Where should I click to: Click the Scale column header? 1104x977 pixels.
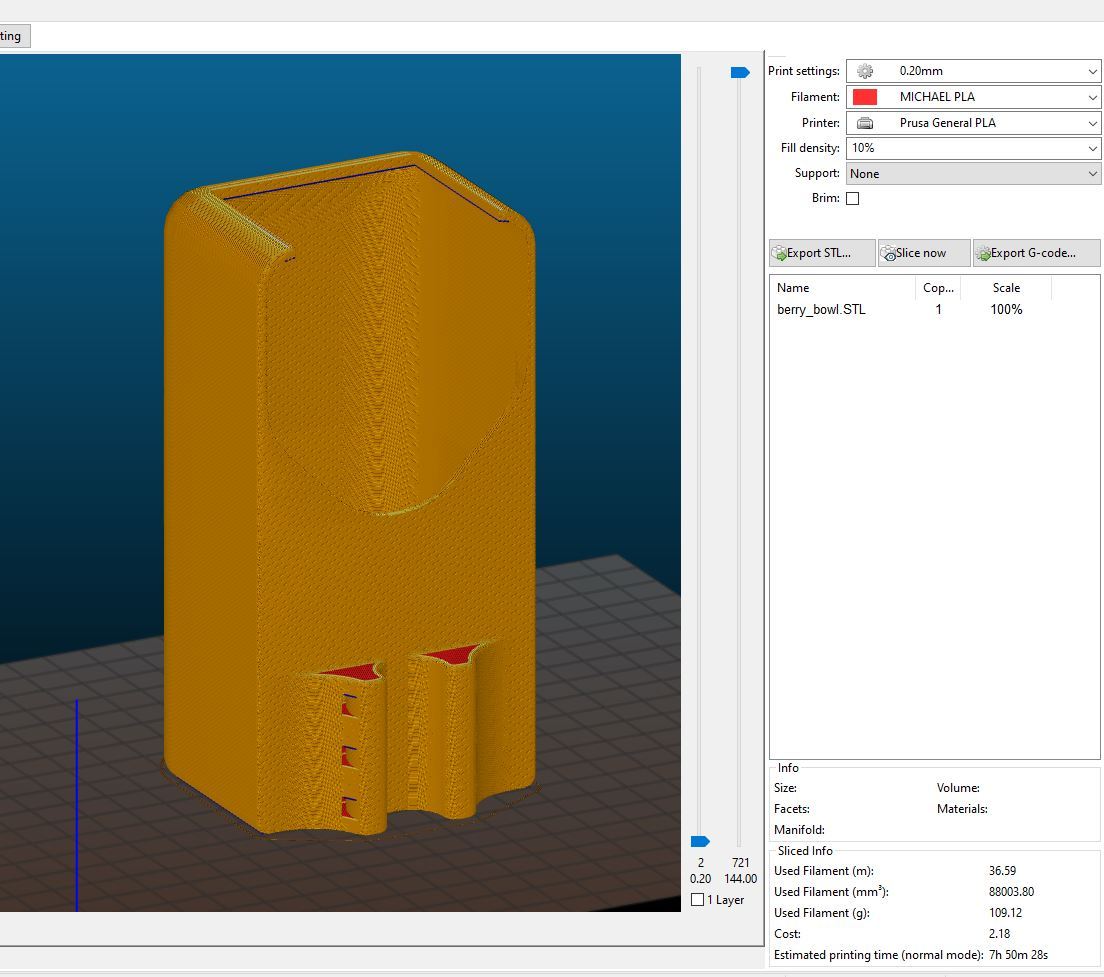[1006, 288]
